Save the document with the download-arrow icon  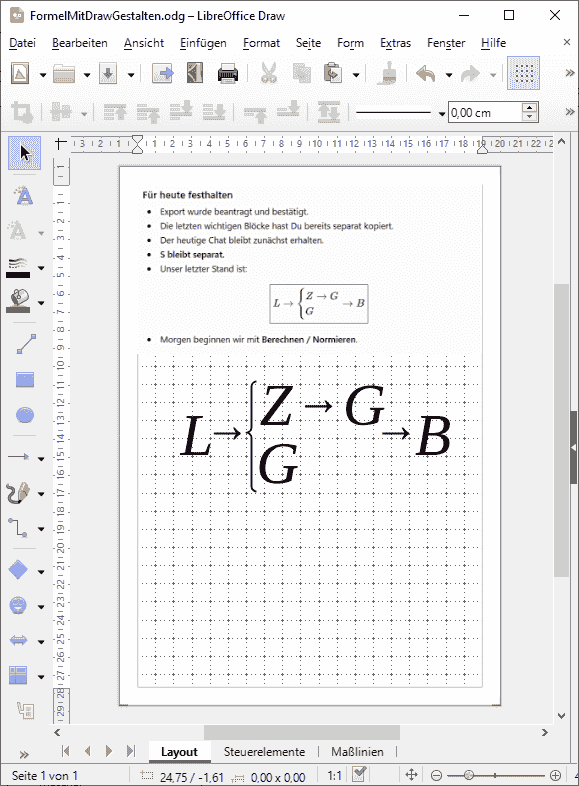click(x=108, y=74)
